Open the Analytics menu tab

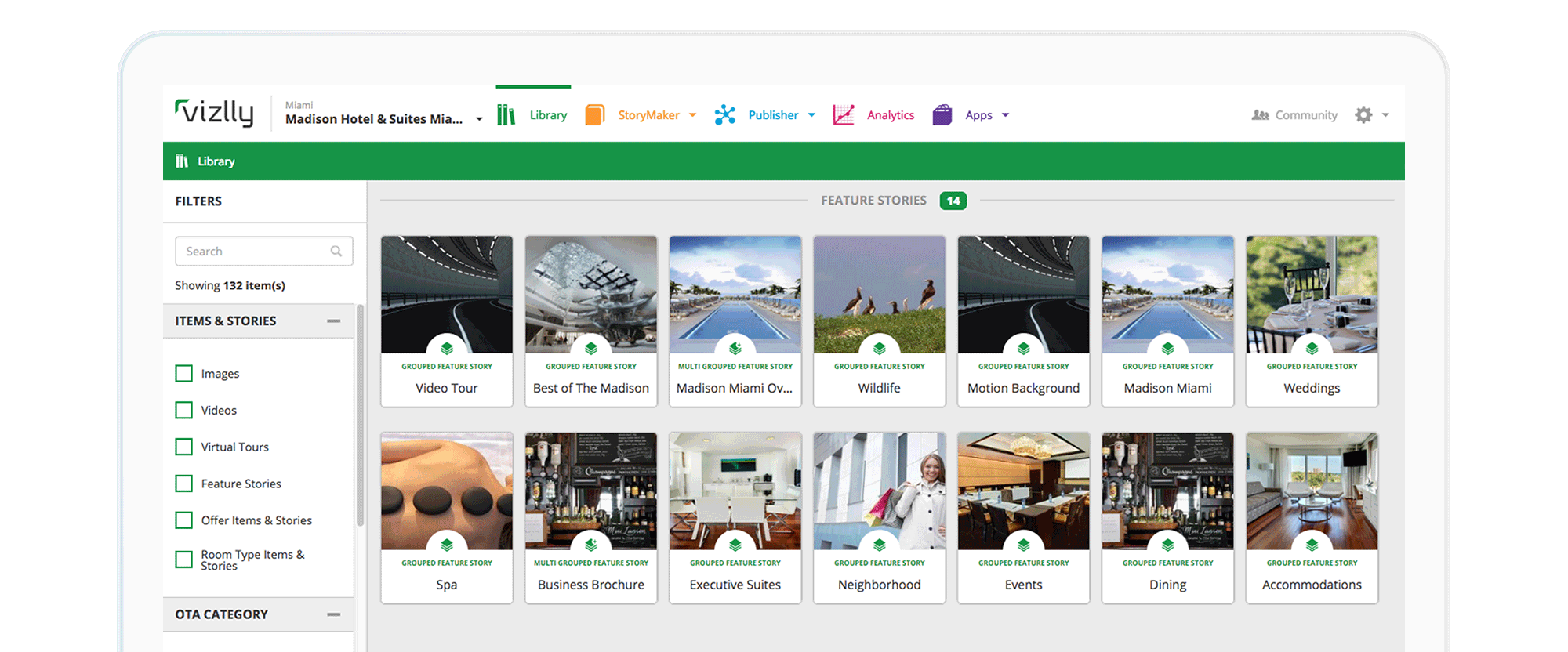pyautogui.click(x=890, y=115)
